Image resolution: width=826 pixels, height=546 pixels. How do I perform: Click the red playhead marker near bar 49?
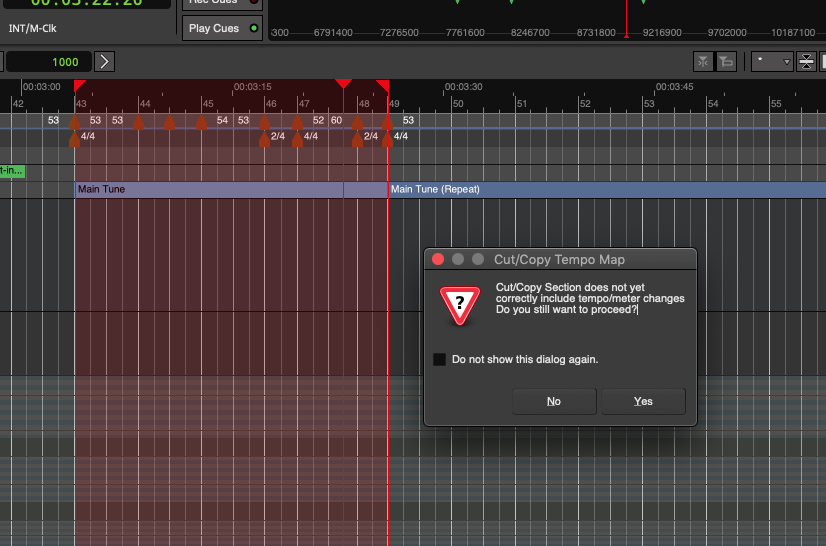point(382,86)
